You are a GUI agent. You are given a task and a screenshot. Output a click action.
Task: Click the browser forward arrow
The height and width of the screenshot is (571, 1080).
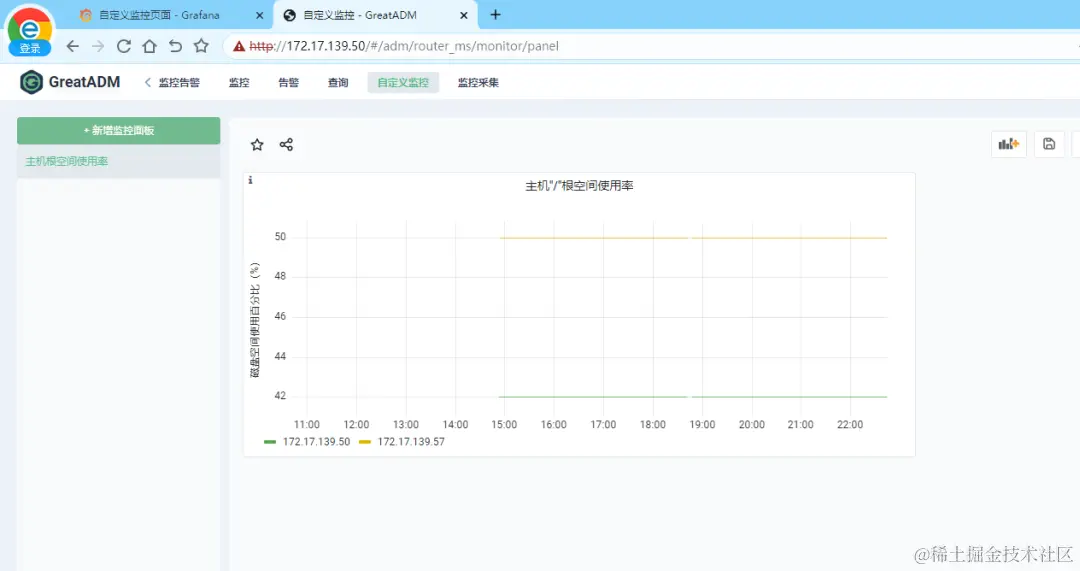98,46
